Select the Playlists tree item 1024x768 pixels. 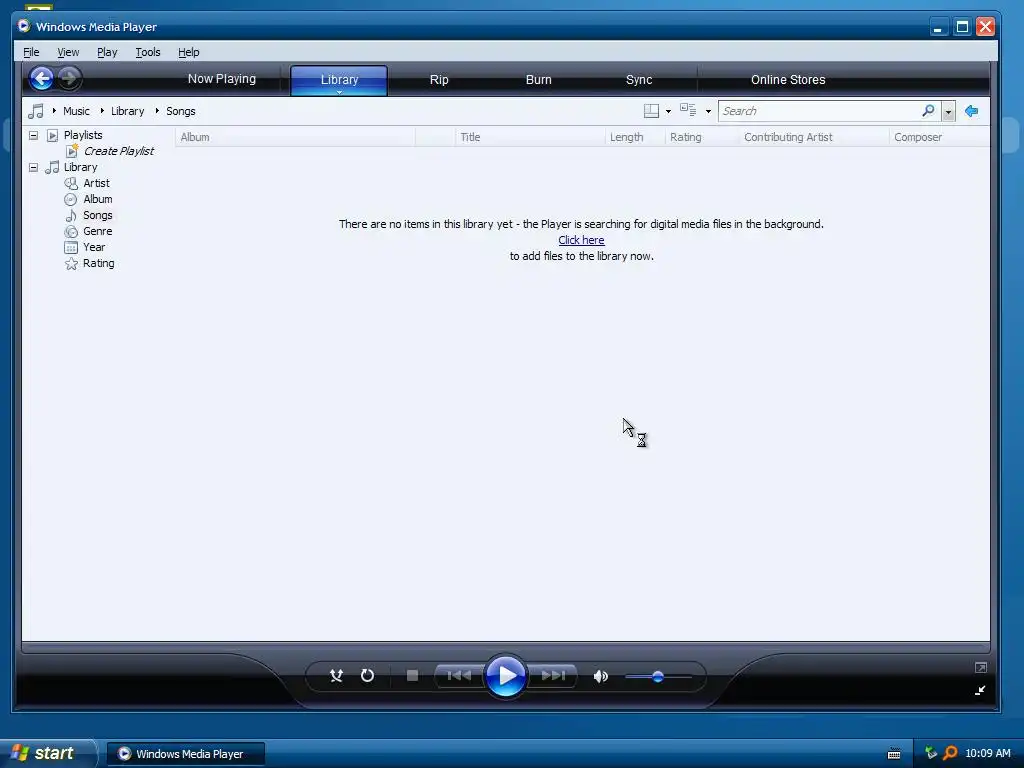click(83, 135)
